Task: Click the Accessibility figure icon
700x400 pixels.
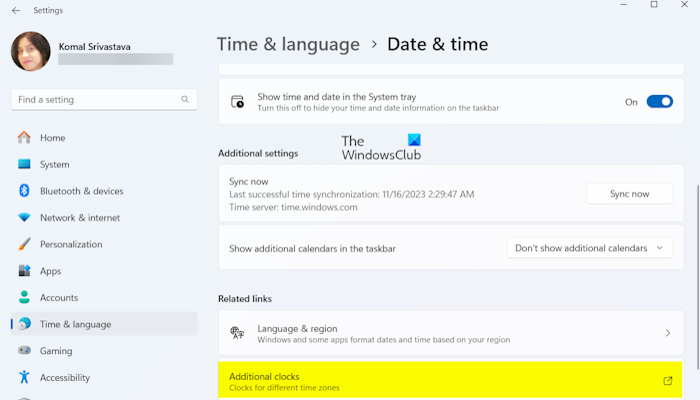Action: (x=24, y=378)
